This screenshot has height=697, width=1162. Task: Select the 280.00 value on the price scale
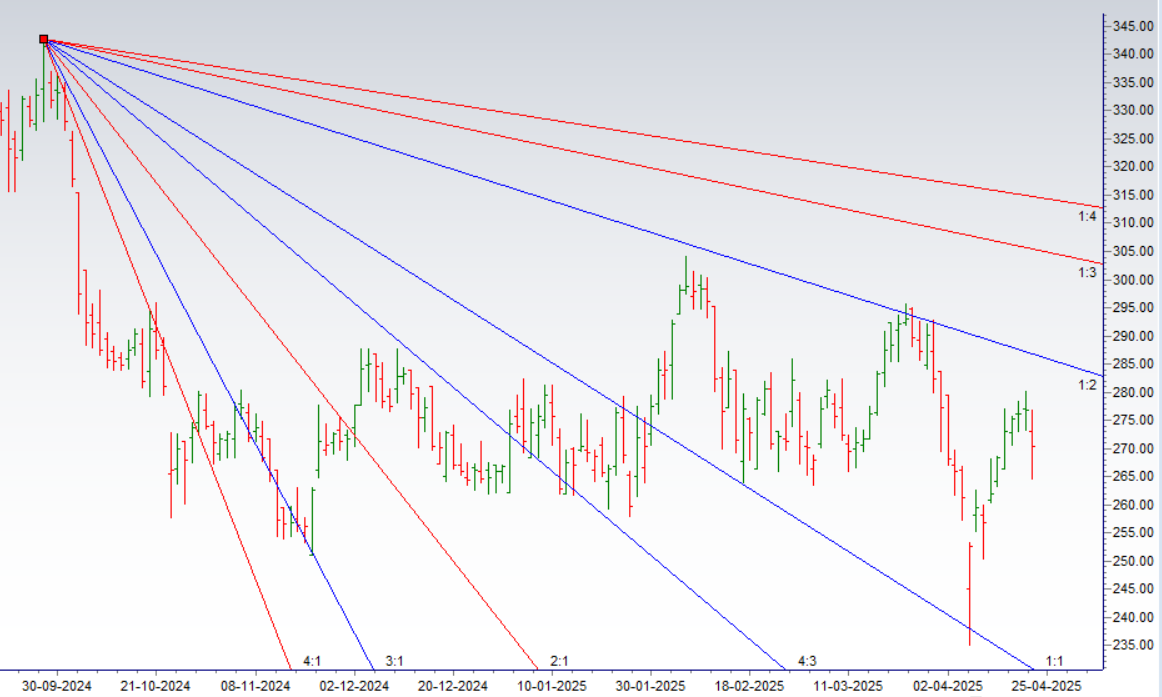1131,392
